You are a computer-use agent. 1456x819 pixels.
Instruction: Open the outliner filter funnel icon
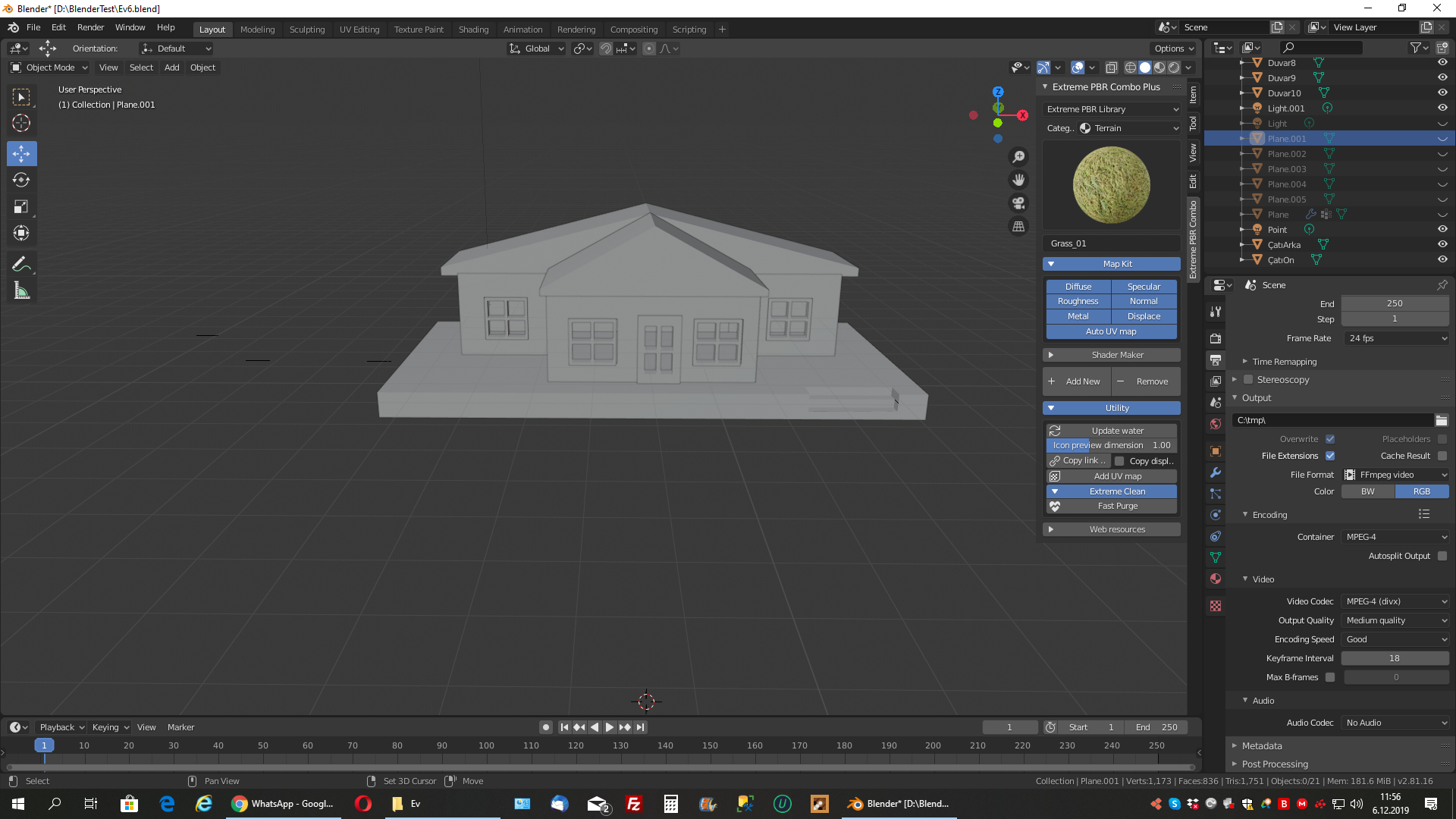[x=1415, y=48]
